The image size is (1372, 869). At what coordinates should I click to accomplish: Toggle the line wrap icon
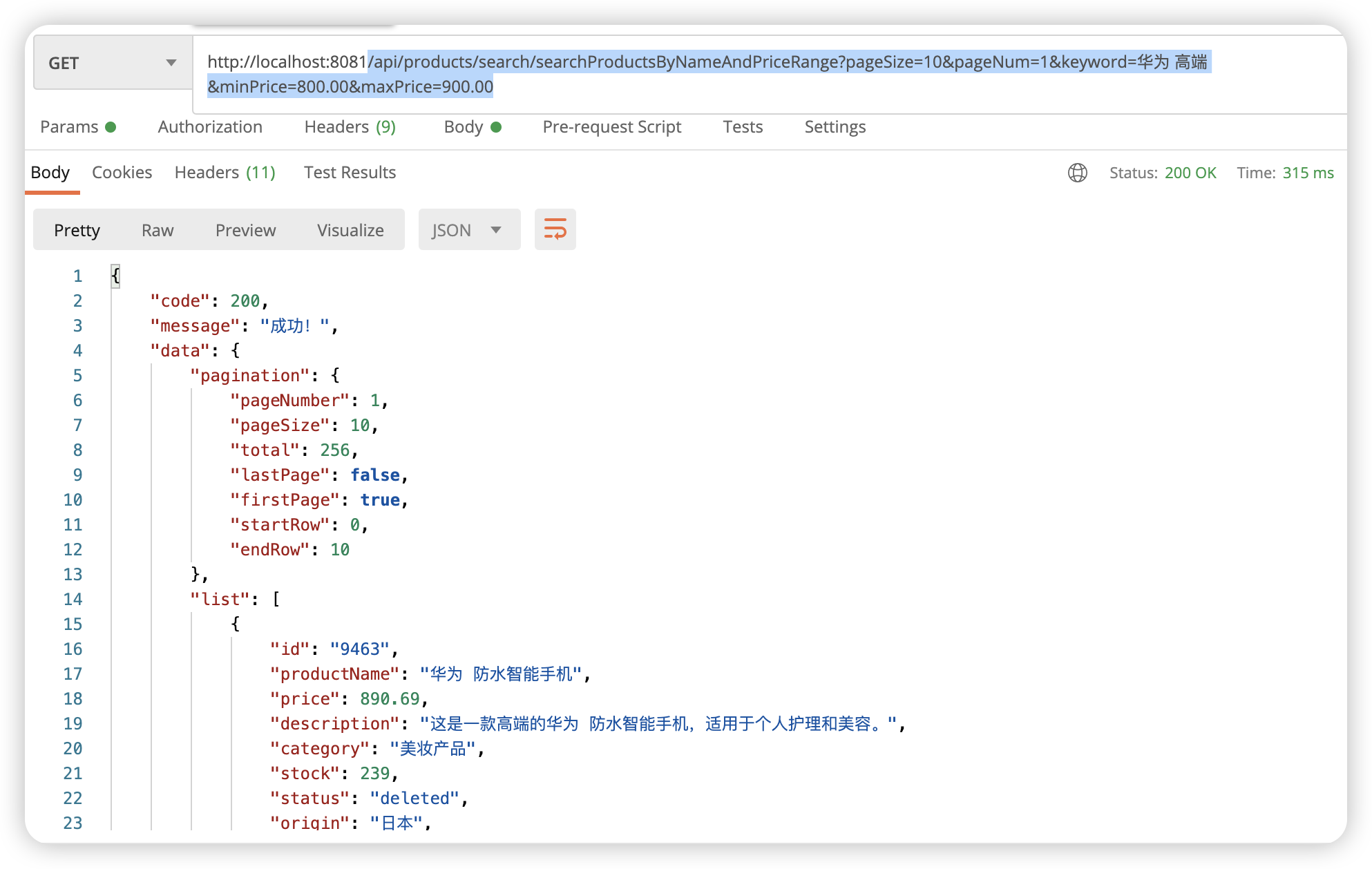click(x=555, y=230)
